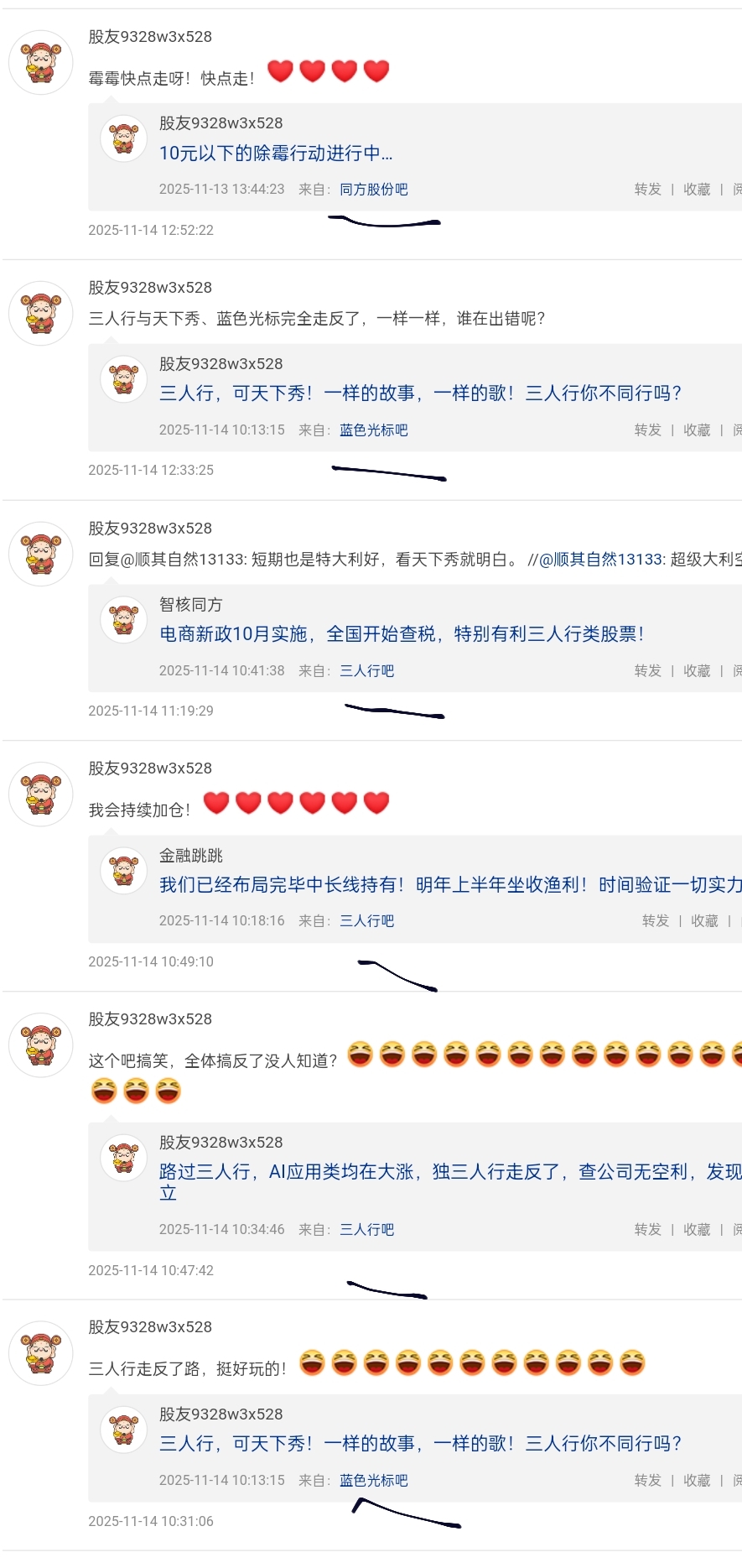Open 我们已经布局完毕中长线持有 post title
The image size is (742, 1568).
(450, 885)
